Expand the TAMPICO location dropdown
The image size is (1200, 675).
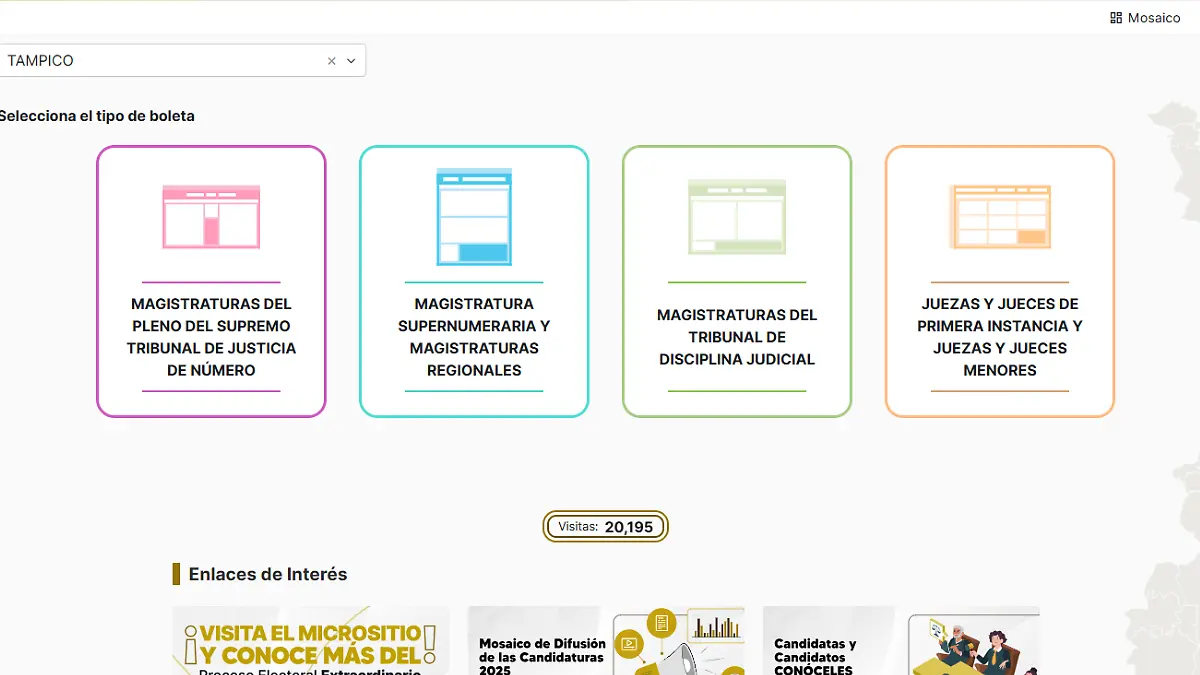click(x=351, y=60)
